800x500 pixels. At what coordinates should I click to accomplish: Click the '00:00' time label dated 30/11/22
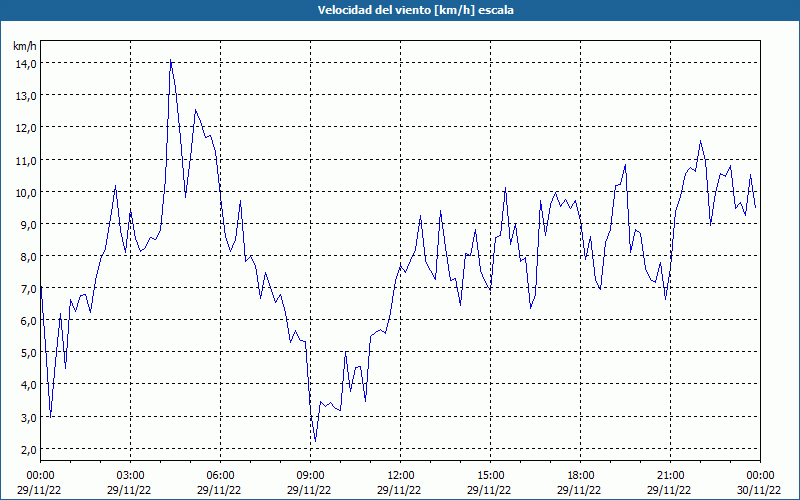pos(760,476)
